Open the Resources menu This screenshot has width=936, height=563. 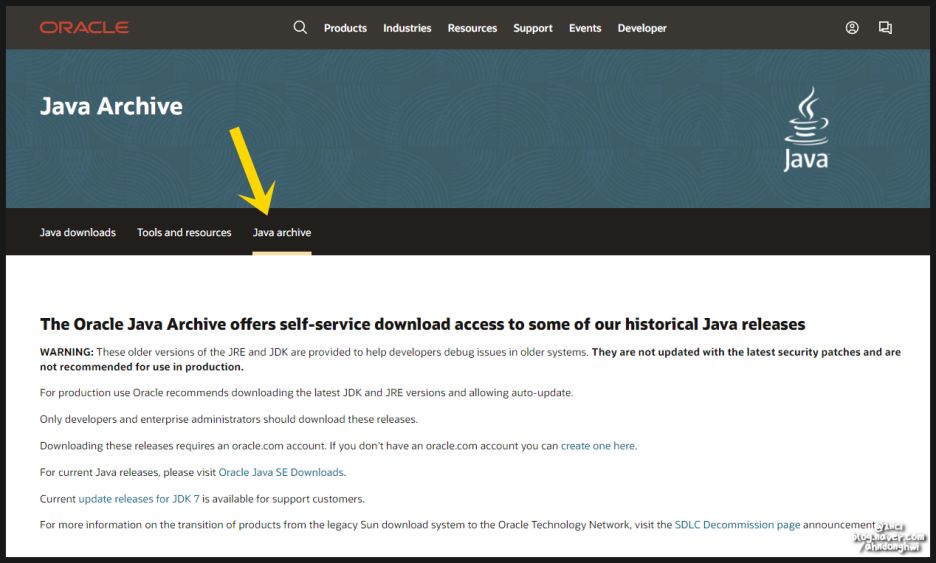coord(472,28)
